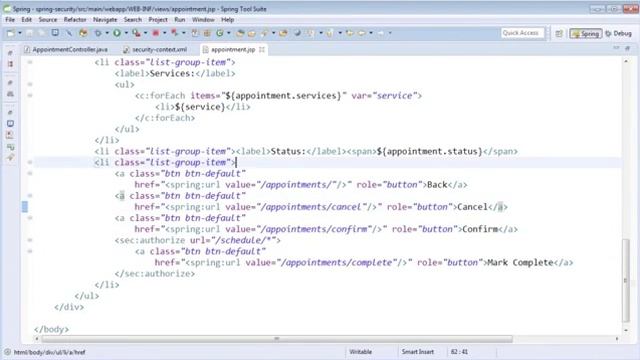The height and width of the screenshot is (360, 640).
Task: Click breadcrumb html/body/div/ul/li/a/href in status bar
Action: tap(49, 352)
